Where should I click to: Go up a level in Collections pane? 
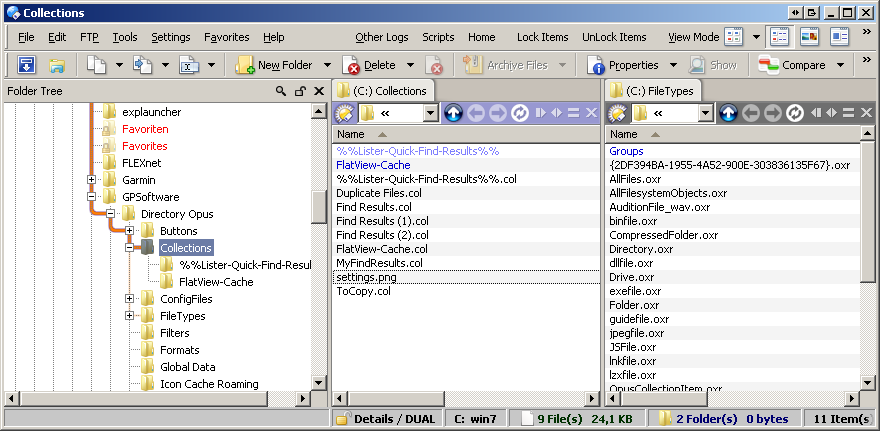pyautogui.click(x=453, y=113)
